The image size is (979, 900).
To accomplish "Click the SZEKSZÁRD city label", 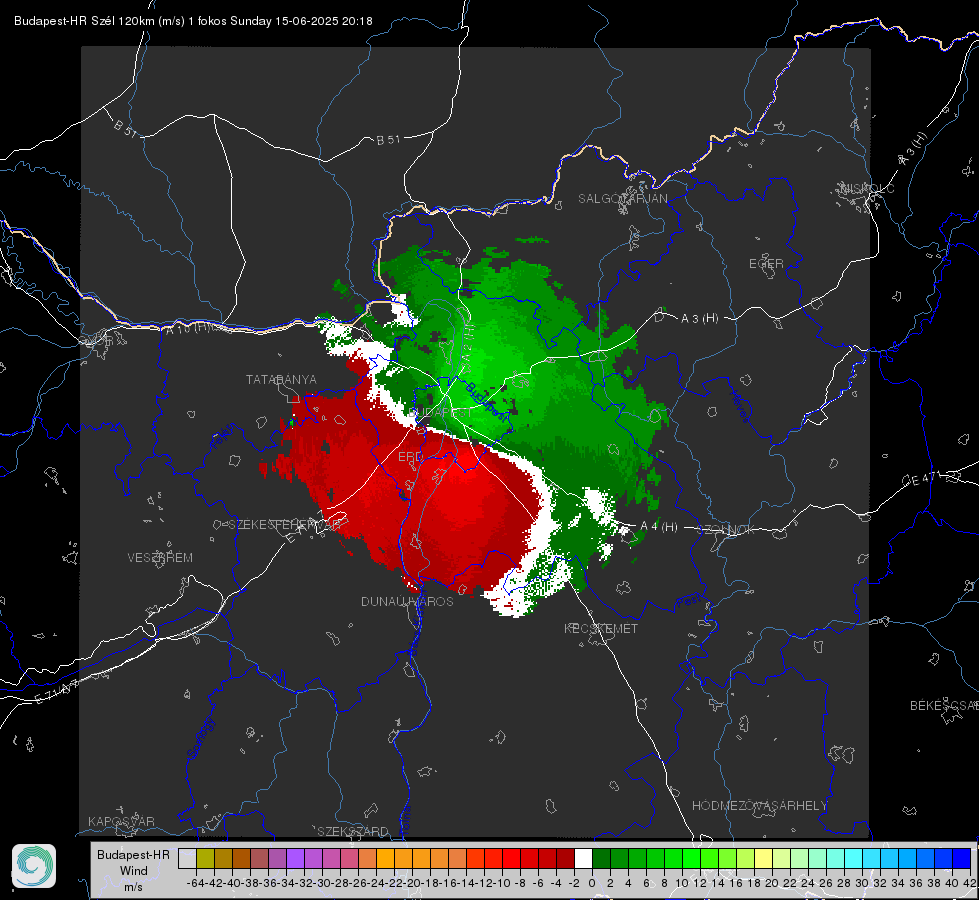I will click(353, 831).
